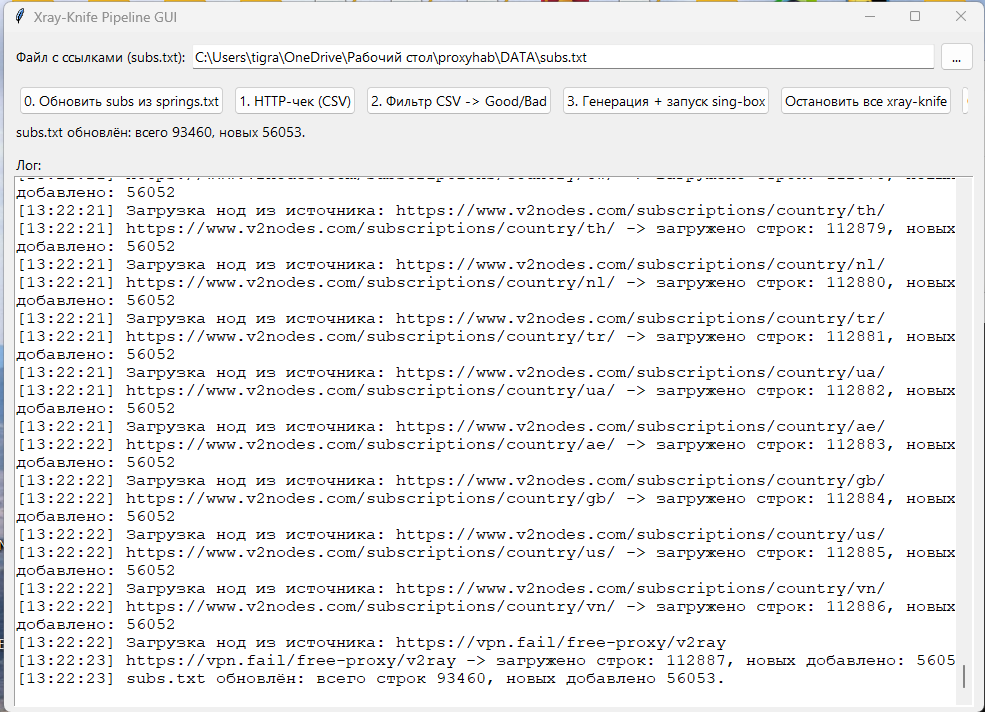The width and height of the screenshot is (985, 712).
Task: Open file browser with '...' button
Action: 956,58
